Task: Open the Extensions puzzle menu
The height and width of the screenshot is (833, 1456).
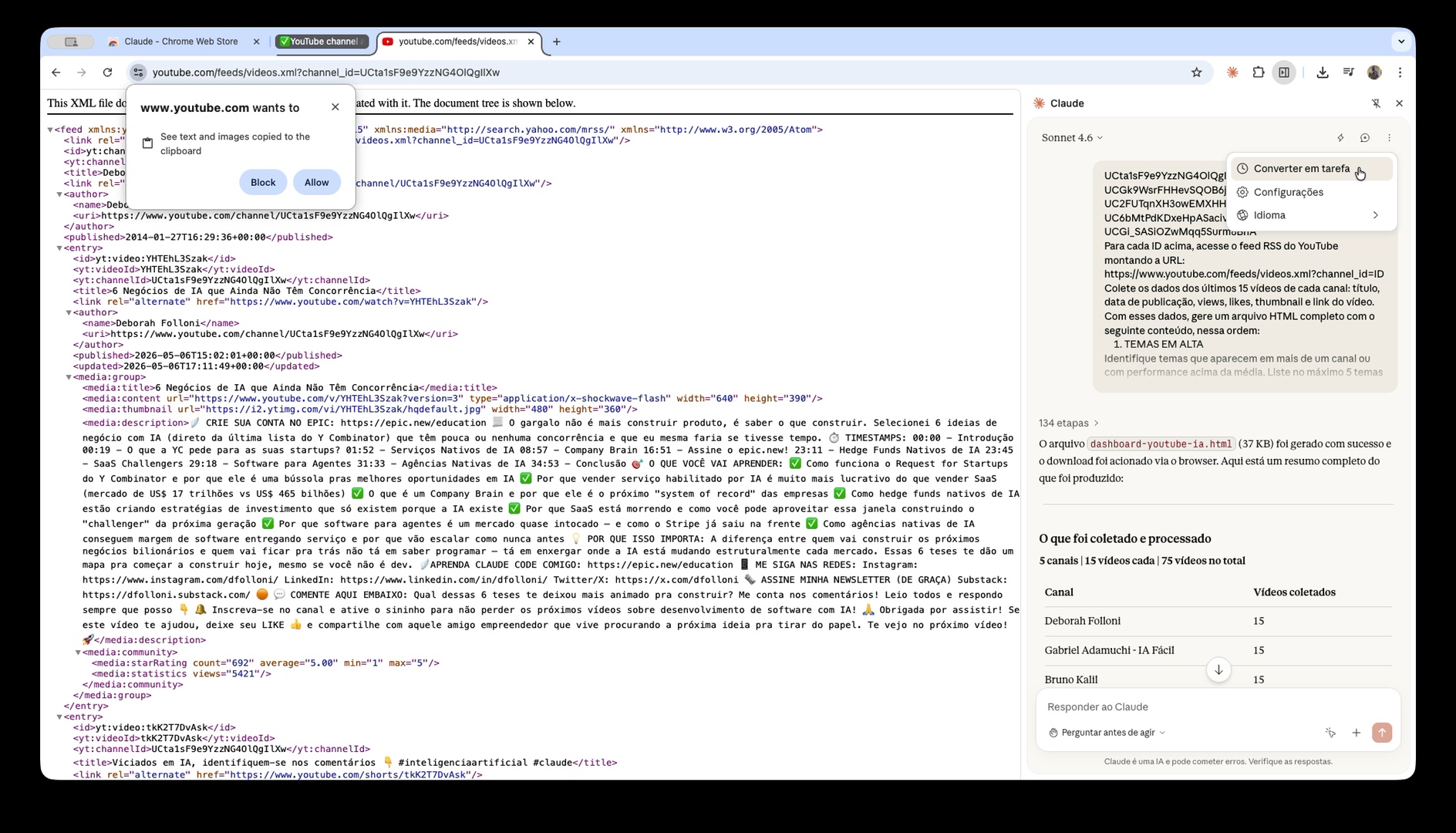Action: (1258, 73)
